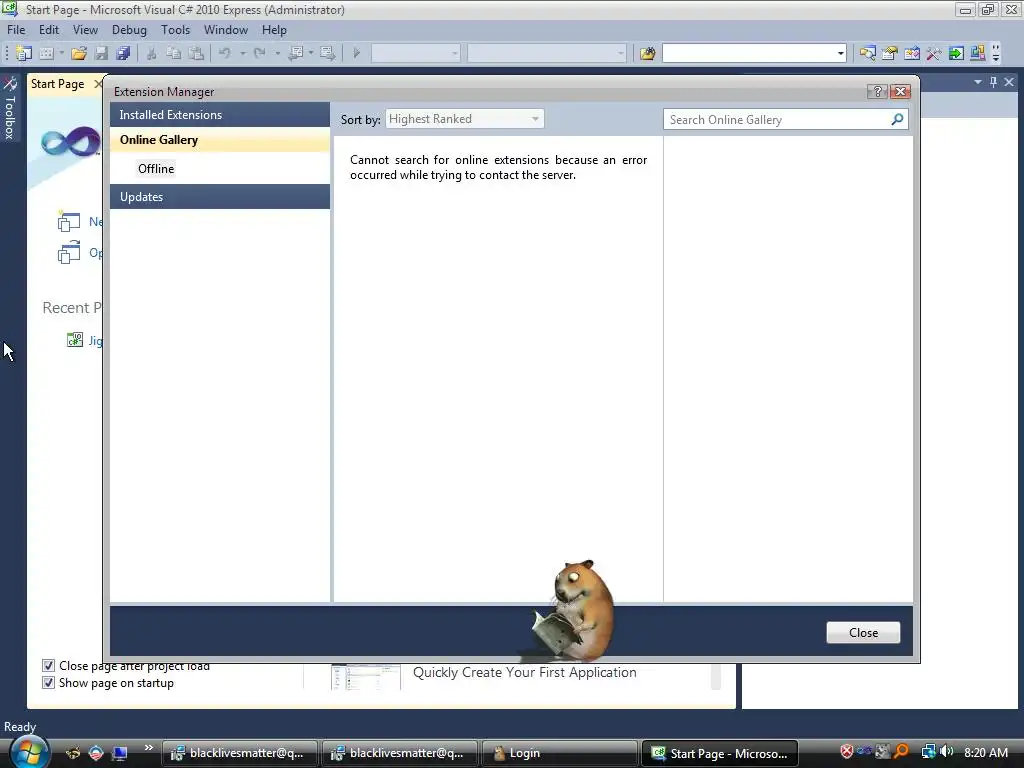Click the Offline item under Online Gallery
The width and height of the screenshot is (1024, 768).
[156, 168]
